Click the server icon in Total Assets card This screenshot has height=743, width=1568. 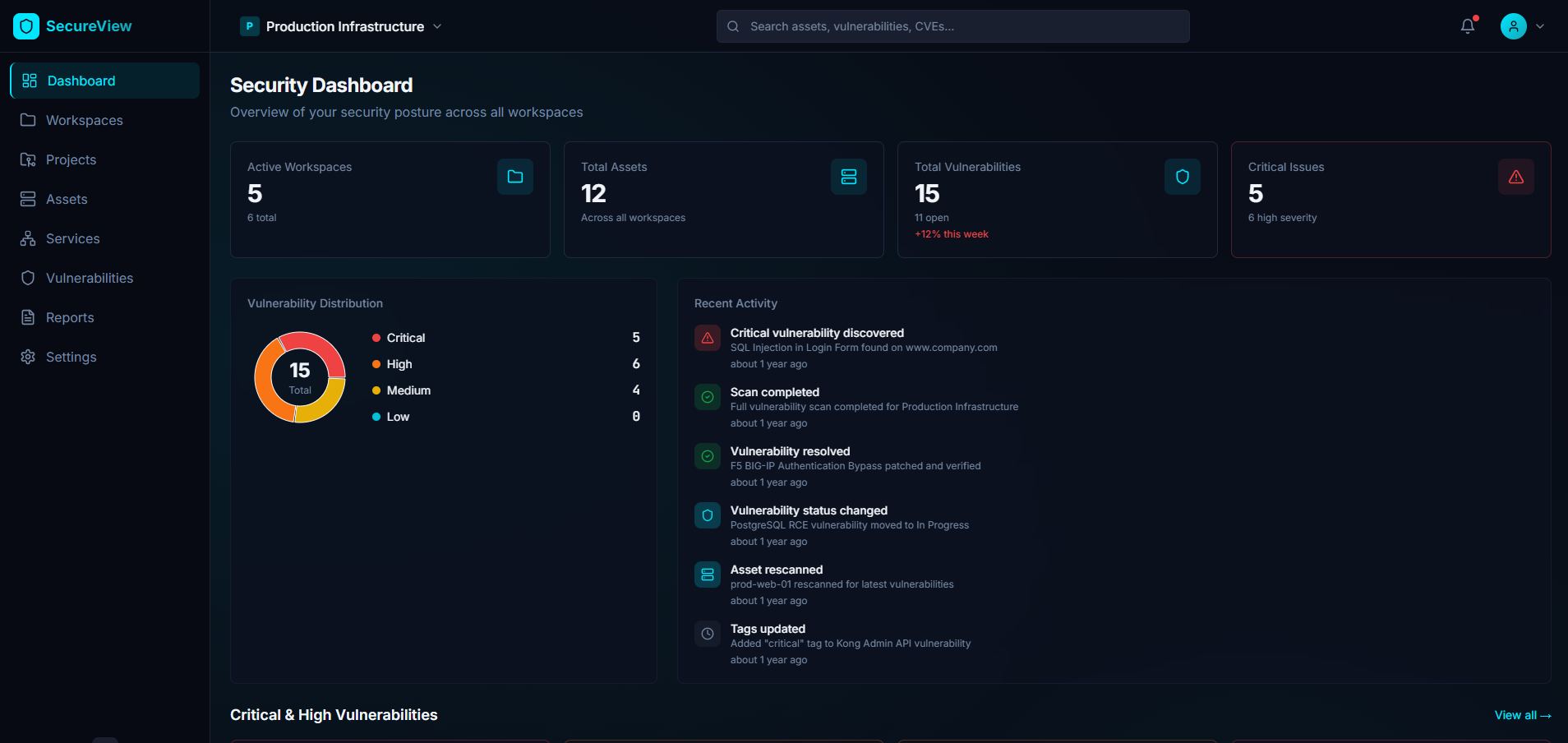point(849,177)
